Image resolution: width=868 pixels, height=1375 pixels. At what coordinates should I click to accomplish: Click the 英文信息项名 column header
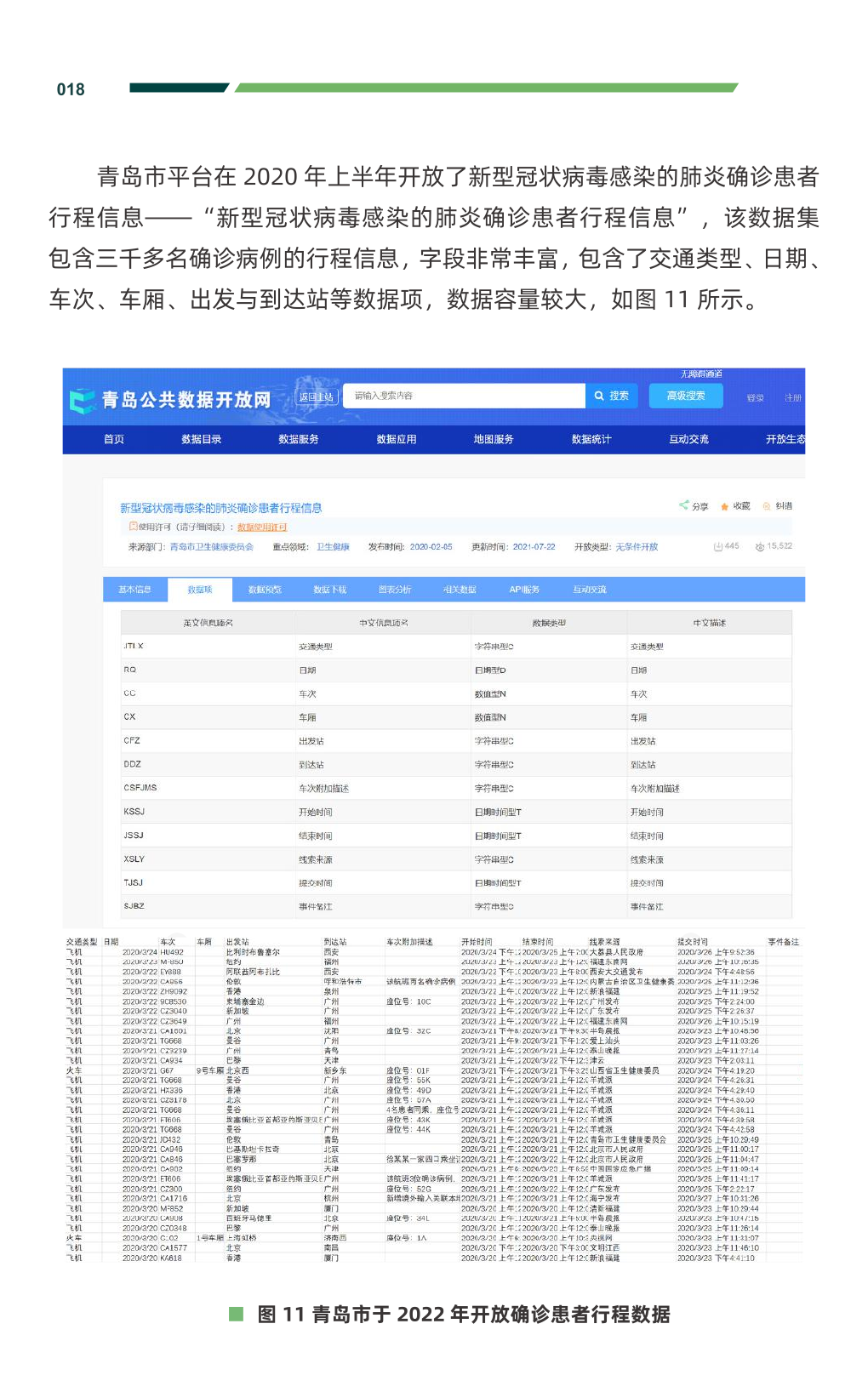(208, 623)
